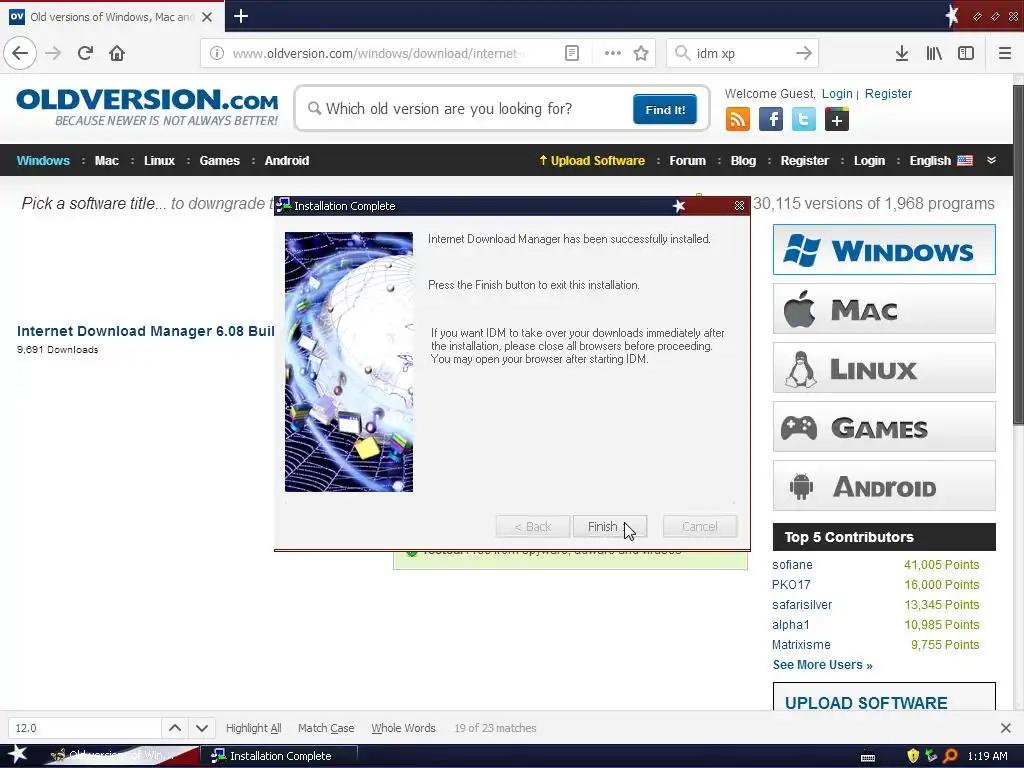Open the Firefox downloads panel

902,53
